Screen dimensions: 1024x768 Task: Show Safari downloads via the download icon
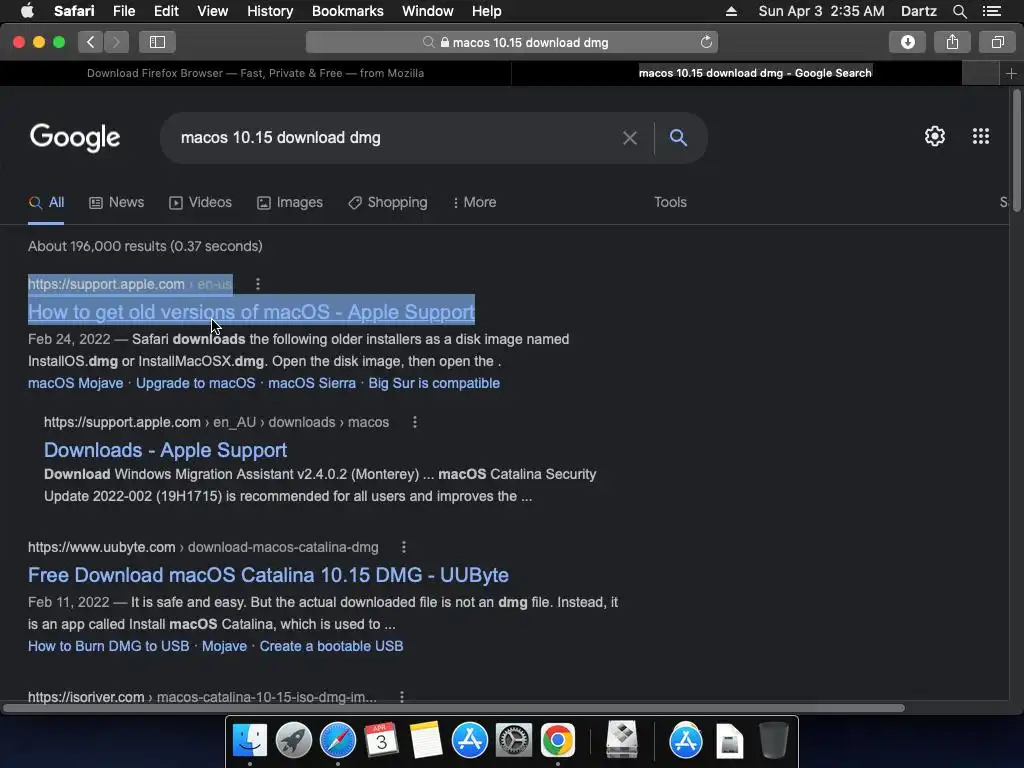[x=907, y=42]
